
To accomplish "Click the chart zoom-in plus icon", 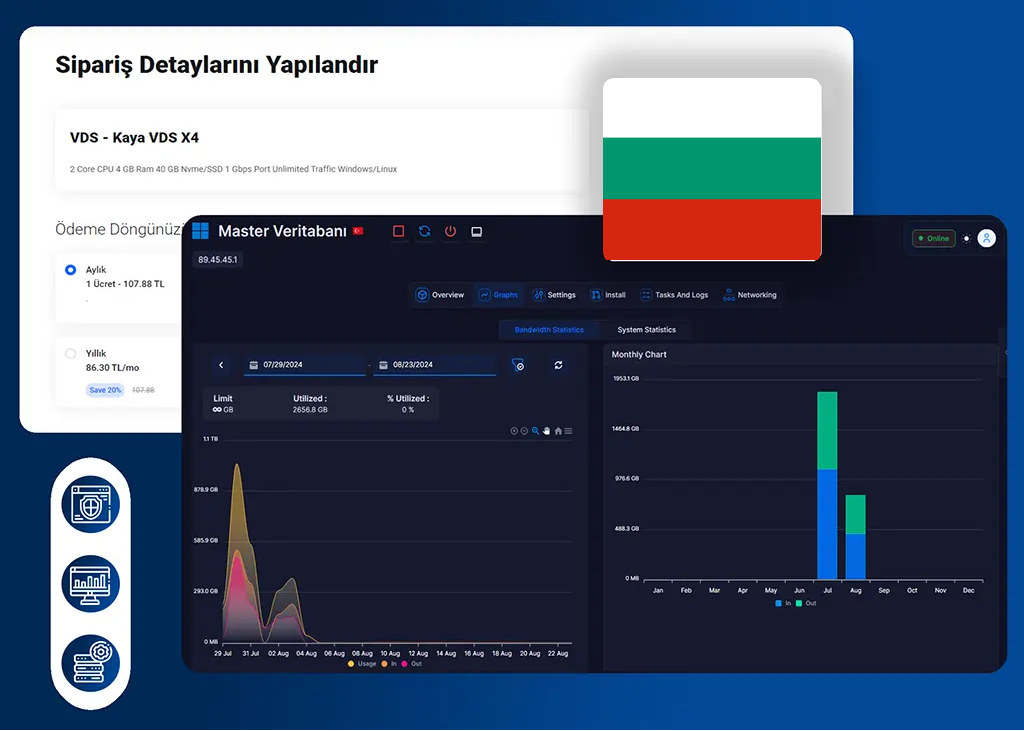I will click(514, 431).
